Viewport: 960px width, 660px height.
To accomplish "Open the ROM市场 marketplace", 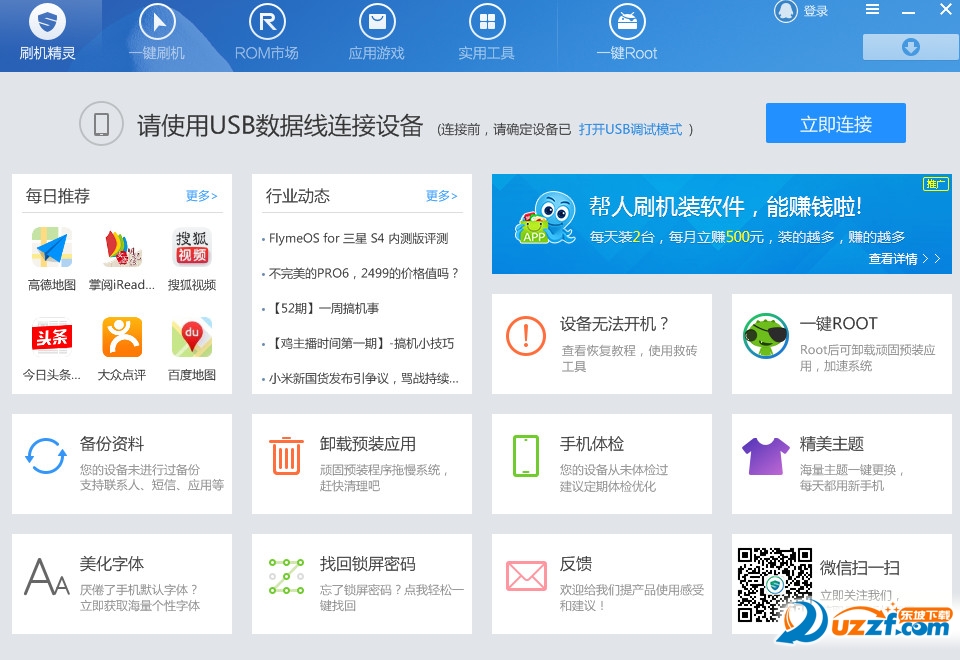I will tap(265, 30).
